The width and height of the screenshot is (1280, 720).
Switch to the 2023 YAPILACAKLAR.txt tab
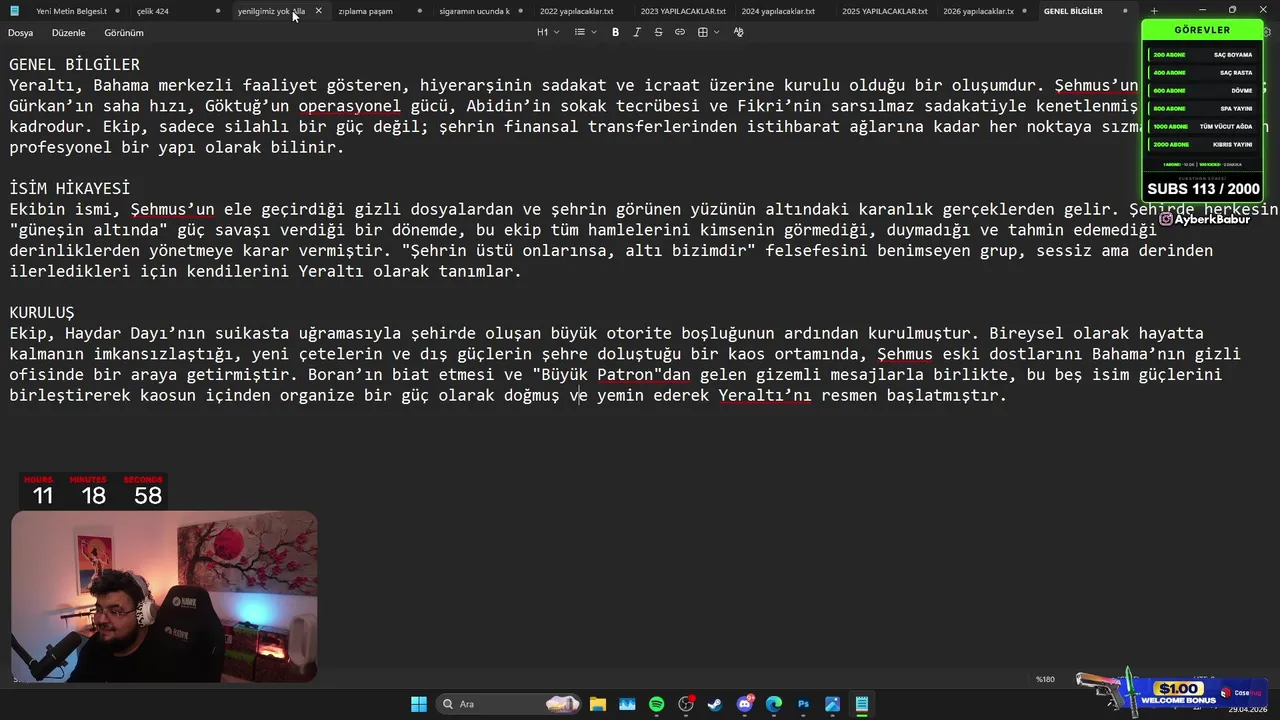point(683,11)
